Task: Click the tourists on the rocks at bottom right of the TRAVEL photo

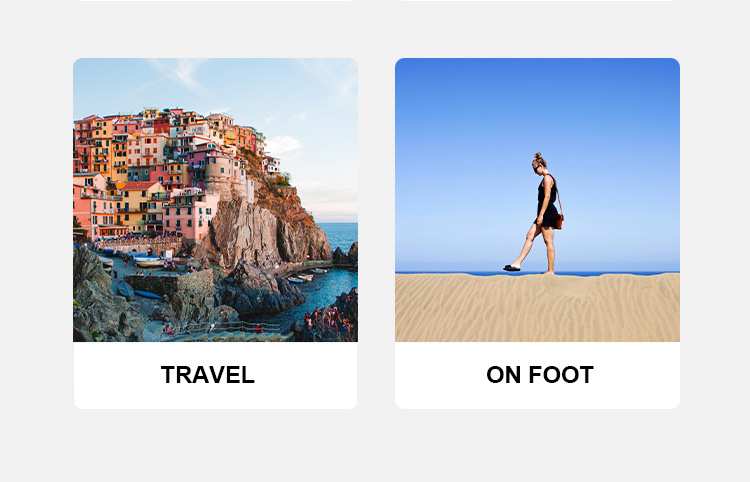Action: coord(328,318)
